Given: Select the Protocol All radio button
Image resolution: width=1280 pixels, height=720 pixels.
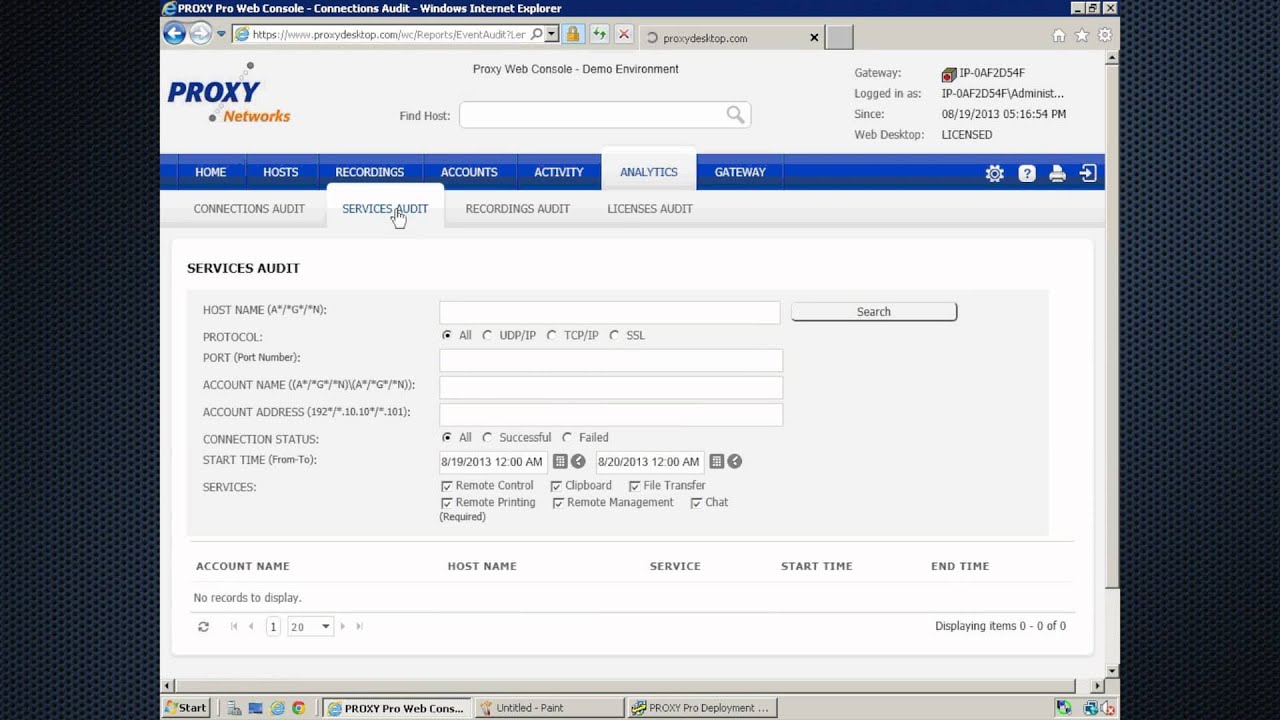Looking at the screenshot, I should tap(447, 335).
